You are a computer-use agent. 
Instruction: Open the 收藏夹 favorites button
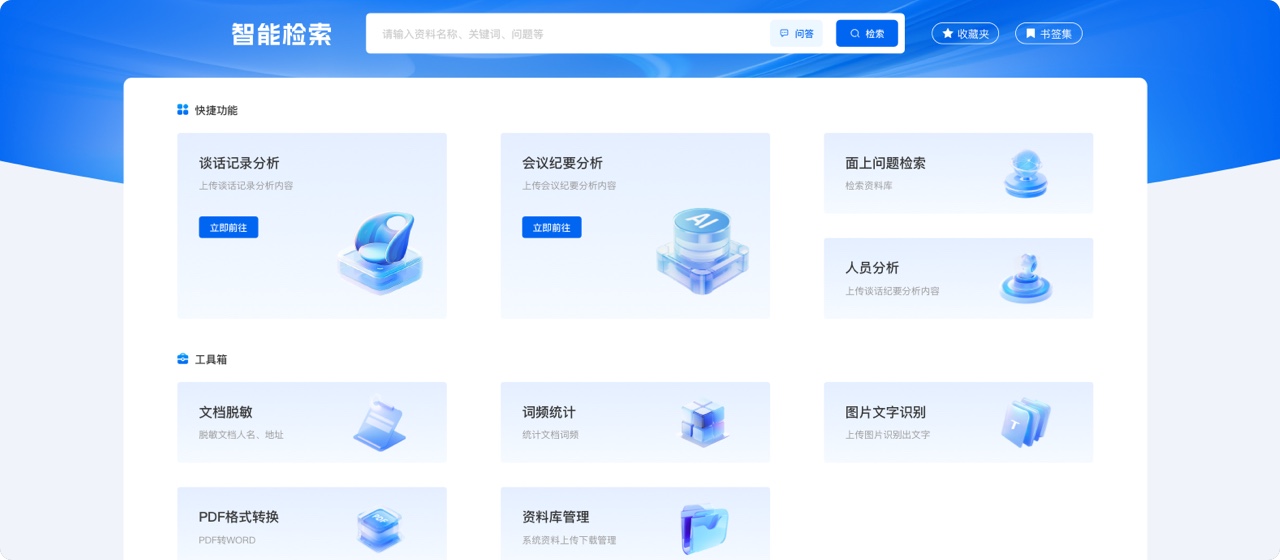(965, 34)
